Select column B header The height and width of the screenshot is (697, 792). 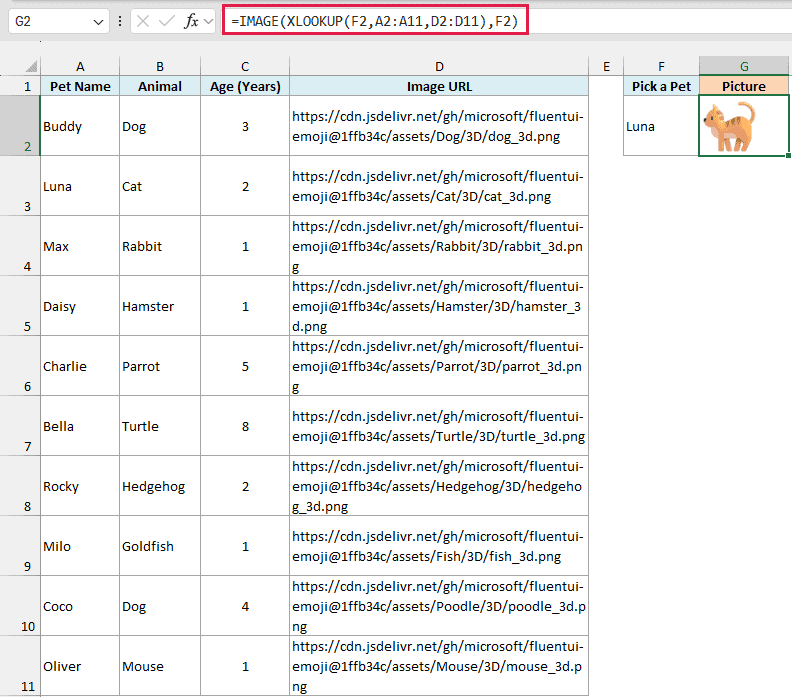pyautogui.click(x=160, y=66)
